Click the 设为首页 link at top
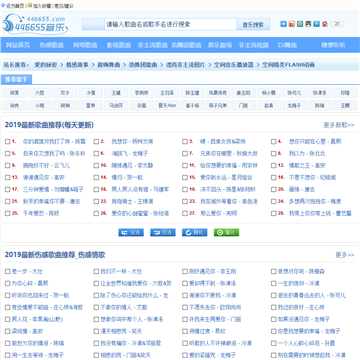Viewport: 360px width, 360px height. coord(16,6)
